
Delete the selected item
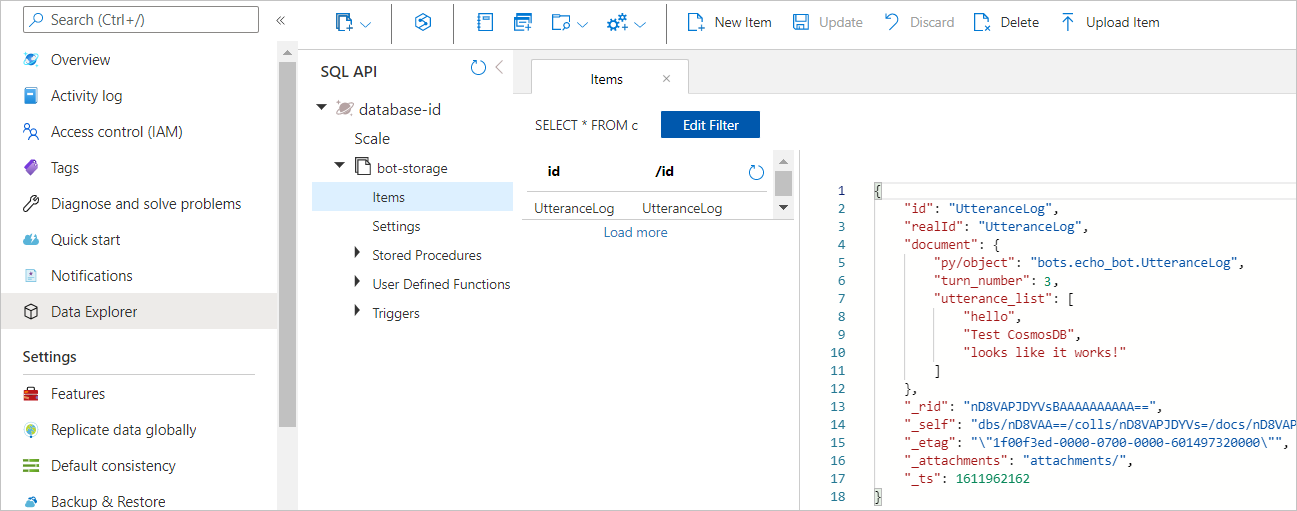tap(1006, 22)
